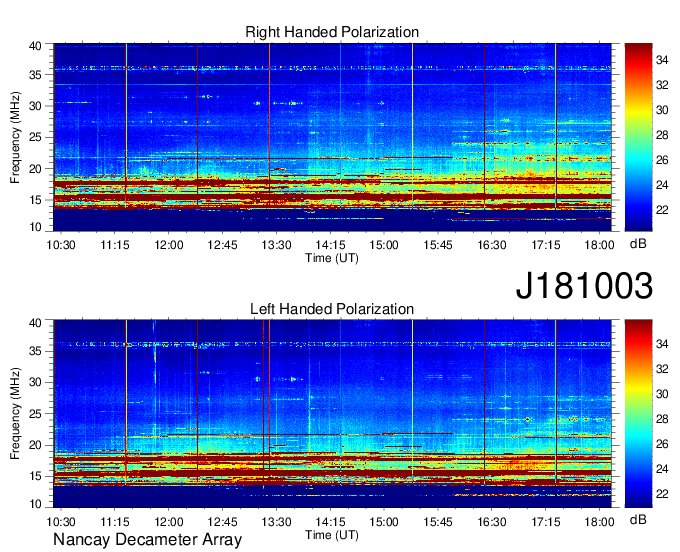Click the "Right Handed Polarization" plot title
The width and height of the screenshot is (680, 552).
[332, 32]
